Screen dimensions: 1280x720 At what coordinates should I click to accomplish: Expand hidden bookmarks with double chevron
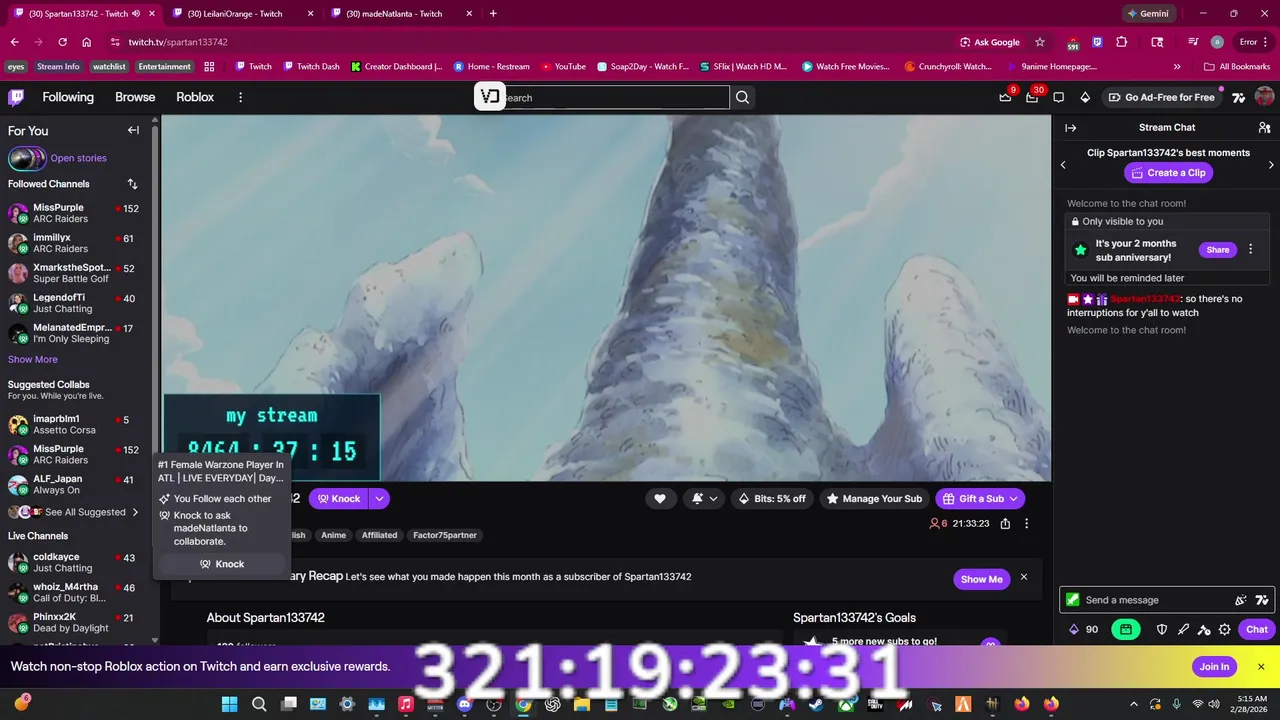[x=1177, y=67]
